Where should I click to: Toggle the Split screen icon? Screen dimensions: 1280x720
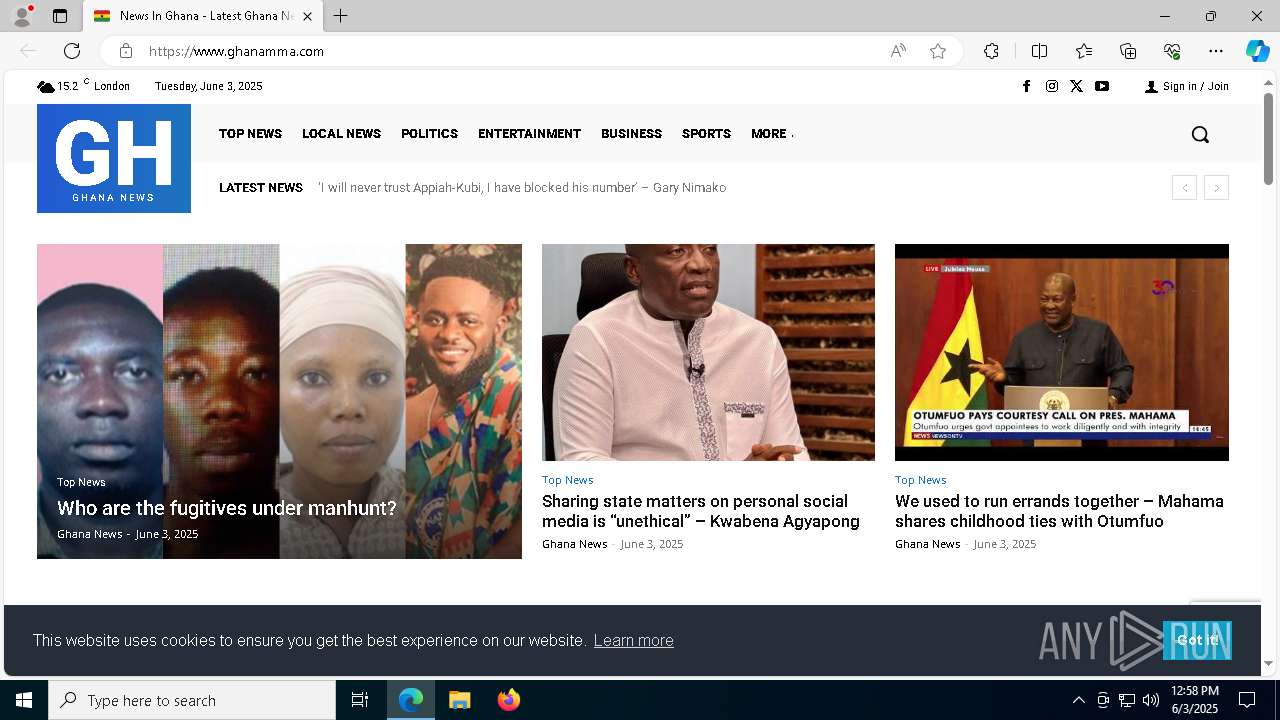click(1039, 51)
